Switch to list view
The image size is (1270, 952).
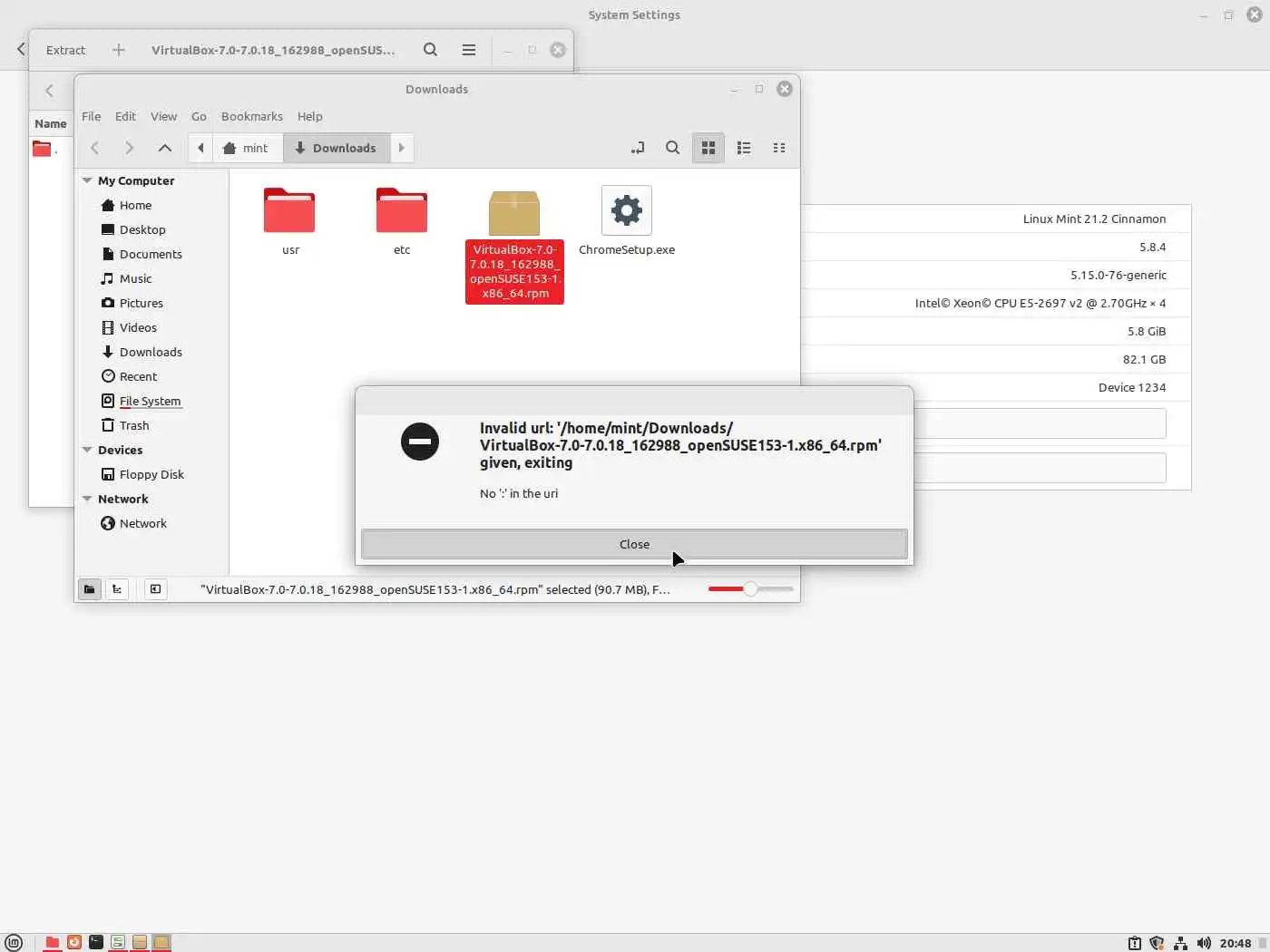click(744, 148)
